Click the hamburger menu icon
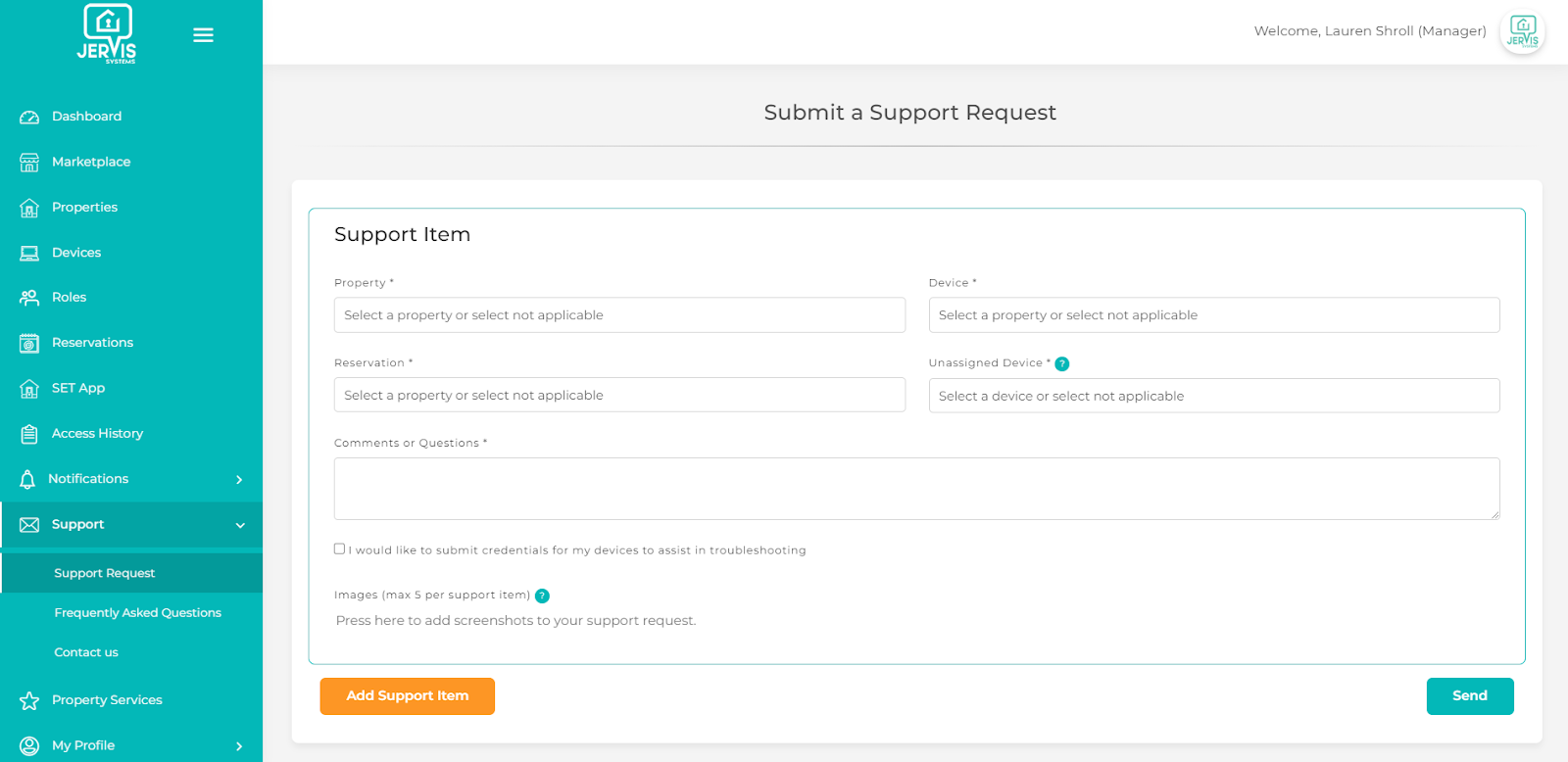 [x=203, y=35]
